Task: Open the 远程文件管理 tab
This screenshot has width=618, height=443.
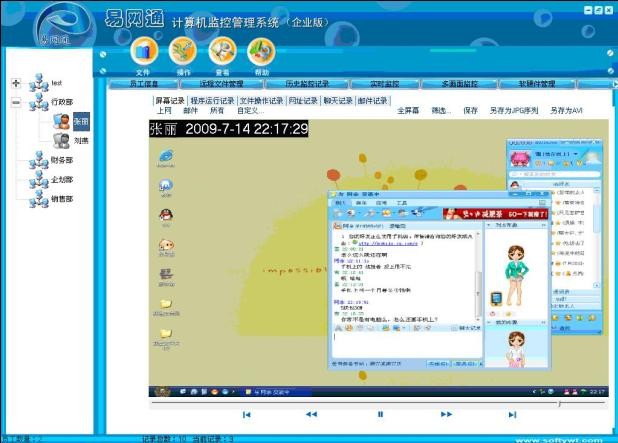Action: (221, 85)
